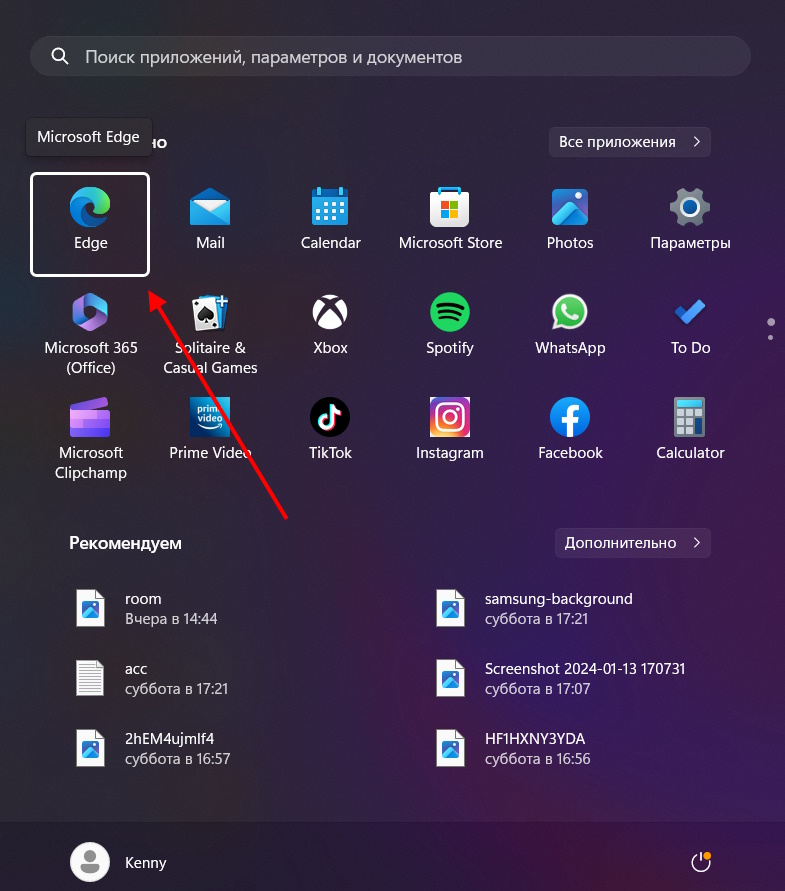Launch Facebook
The height and width of the screenshot is (891, 785).
[x=570, y=430]
